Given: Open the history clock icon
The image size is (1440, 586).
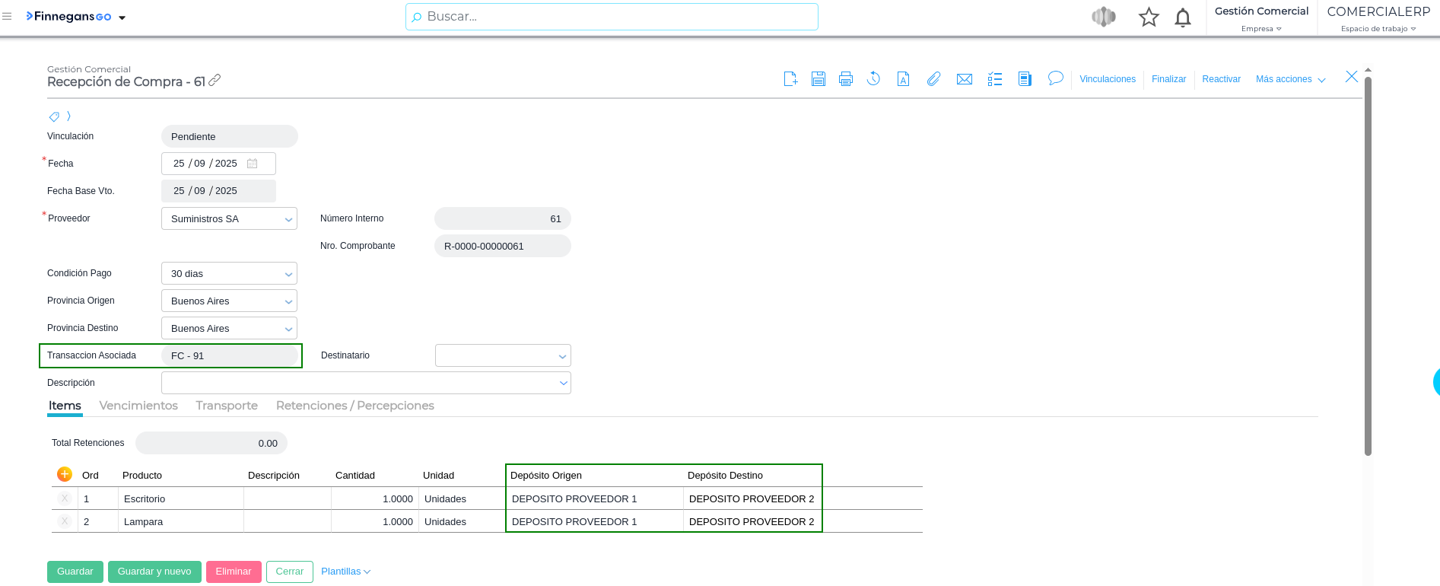Looking at the screenshot, I should pyautogui.click(x=874, y=79).
